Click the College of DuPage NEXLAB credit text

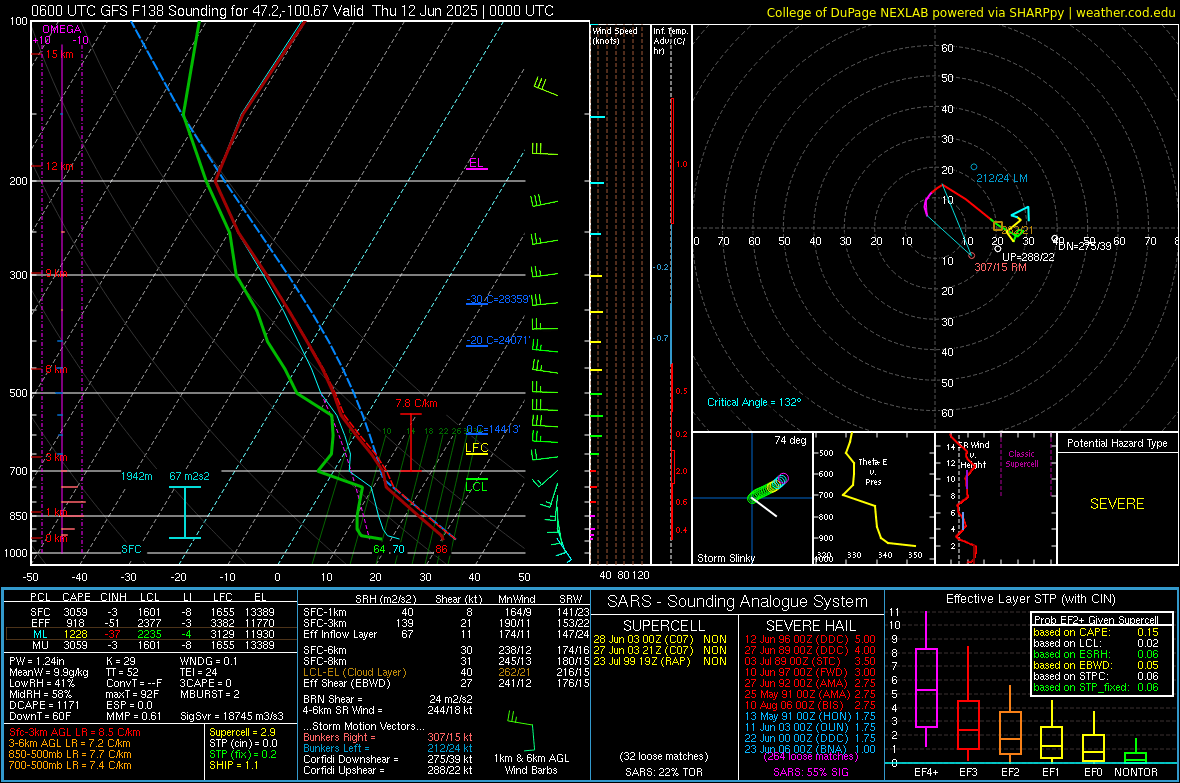point(970,12)
